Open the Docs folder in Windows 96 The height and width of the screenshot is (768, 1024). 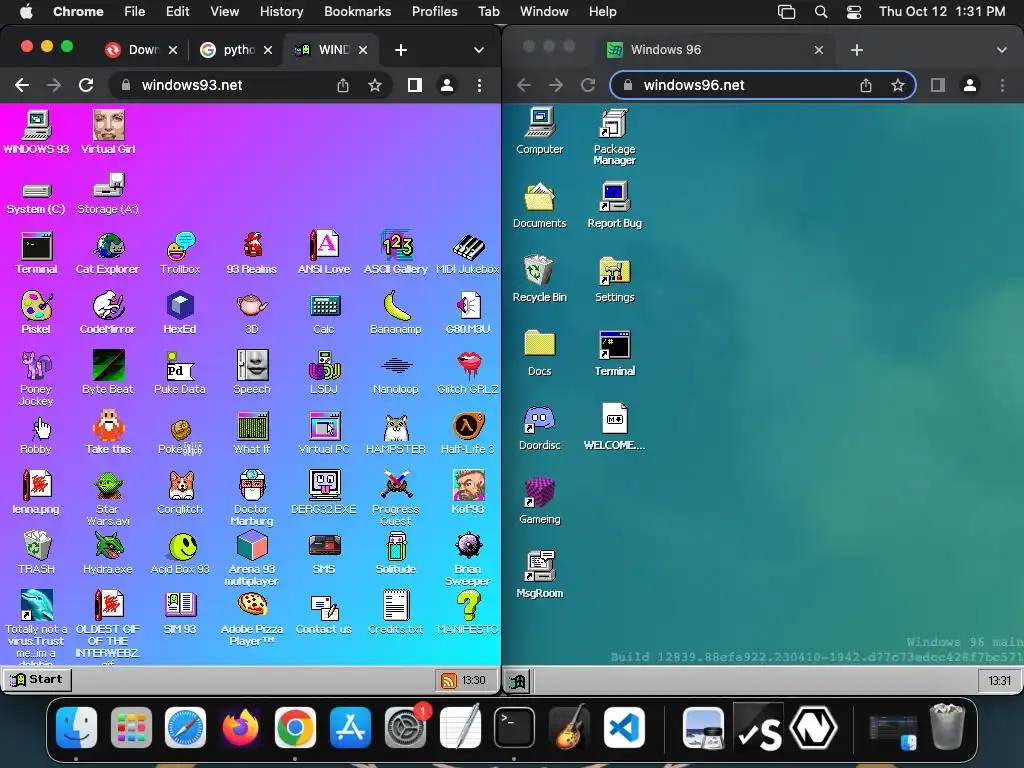[x=539, y=353]
